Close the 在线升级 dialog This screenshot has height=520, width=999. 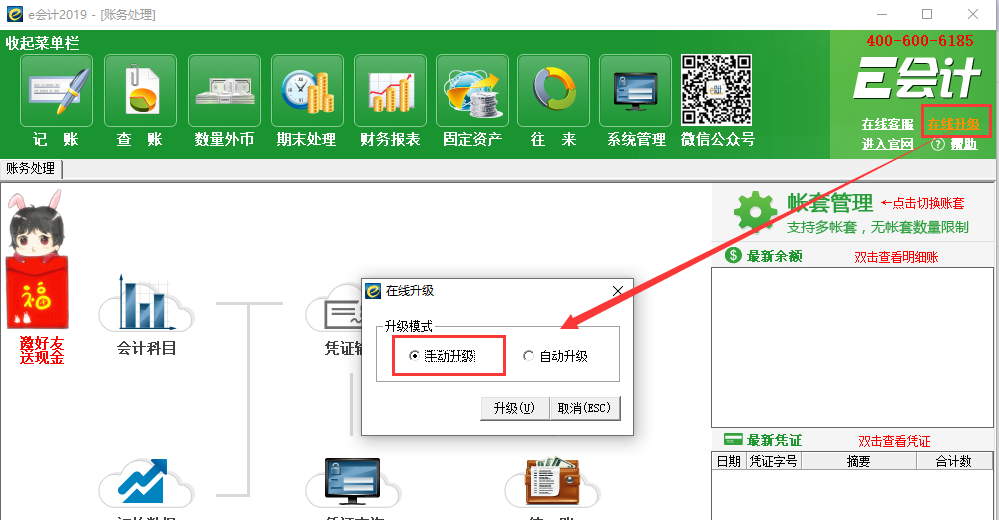(x=617, y=291)
